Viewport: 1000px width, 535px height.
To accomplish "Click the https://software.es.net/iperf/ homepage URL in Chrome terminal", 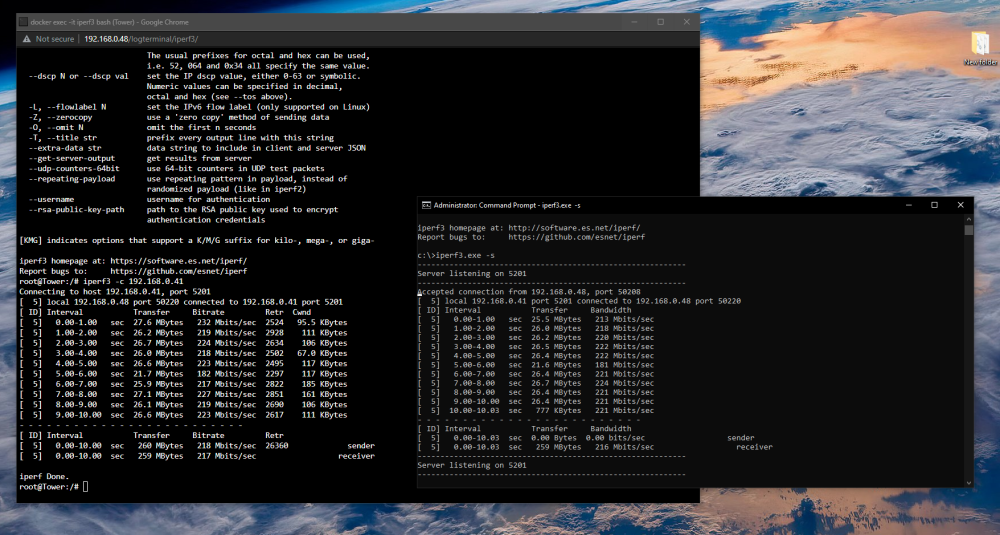I will tap(179, 261).
